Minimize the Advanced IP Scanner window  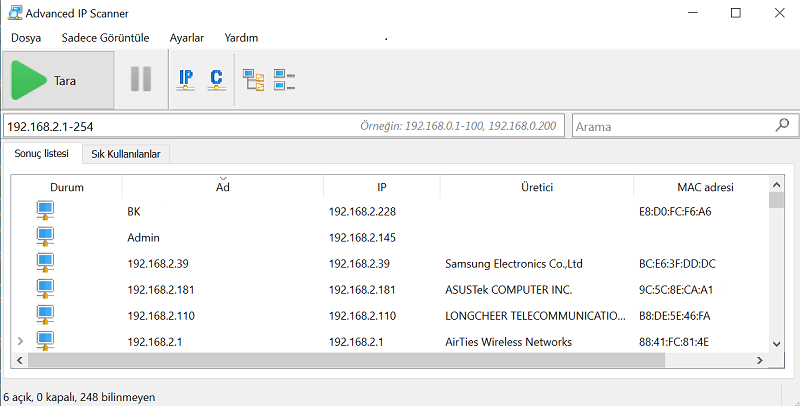692,13
